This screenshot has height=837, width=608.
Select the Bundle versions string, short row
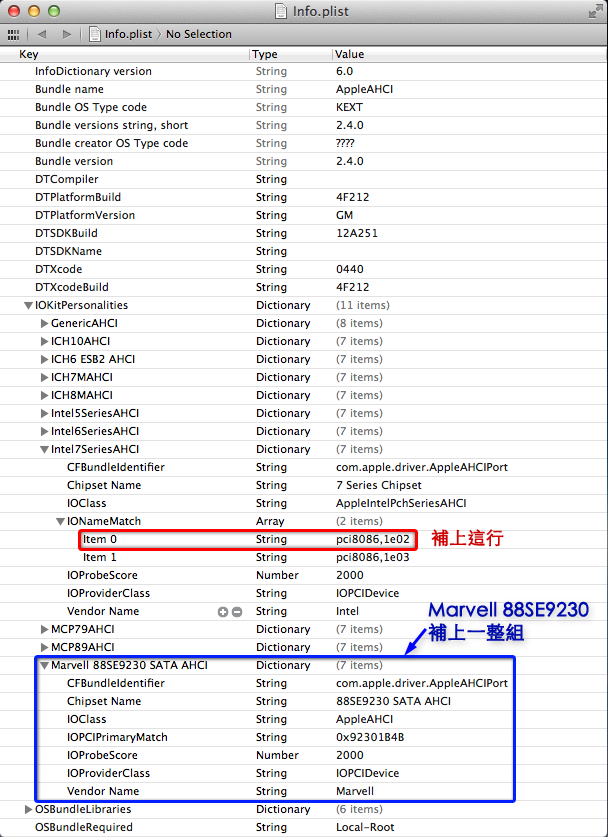point(304,125)
